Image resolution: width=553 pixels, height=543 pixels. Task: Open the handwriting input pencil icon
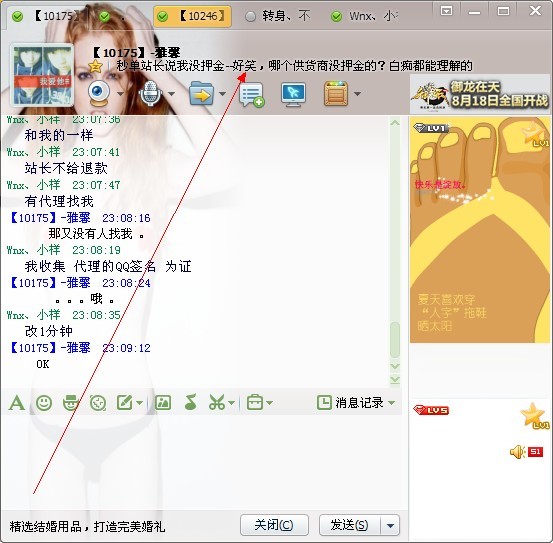point(124,402)
